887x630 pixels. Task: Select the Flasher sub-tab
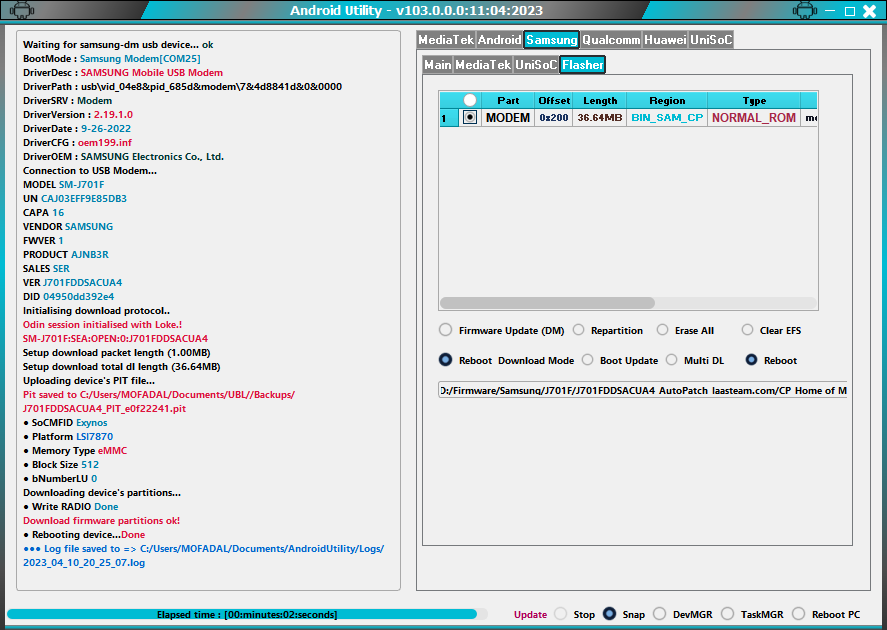pos(583,65)
